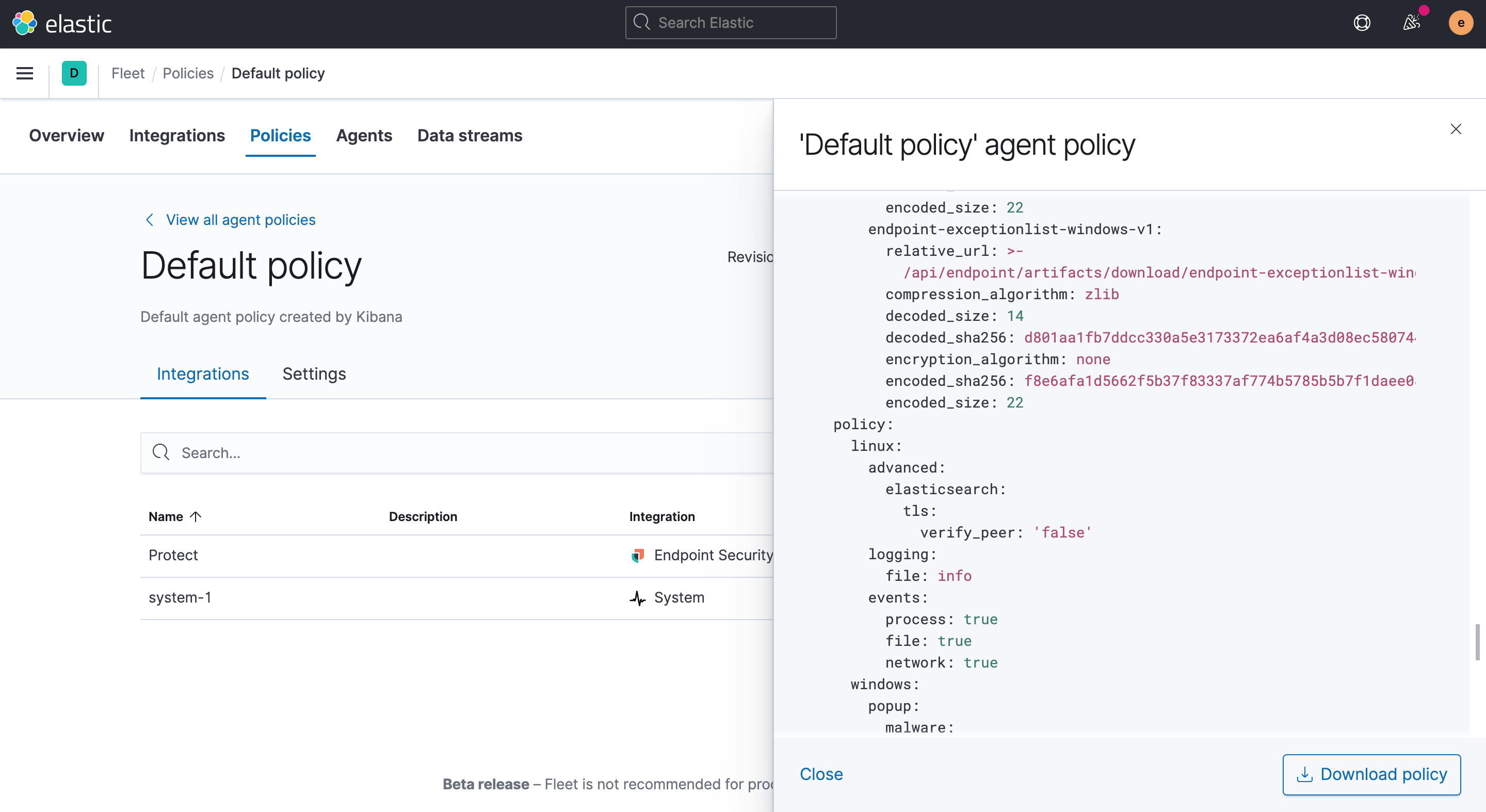
Task: Select the Settings sub-tab
Action: point(314,373)
